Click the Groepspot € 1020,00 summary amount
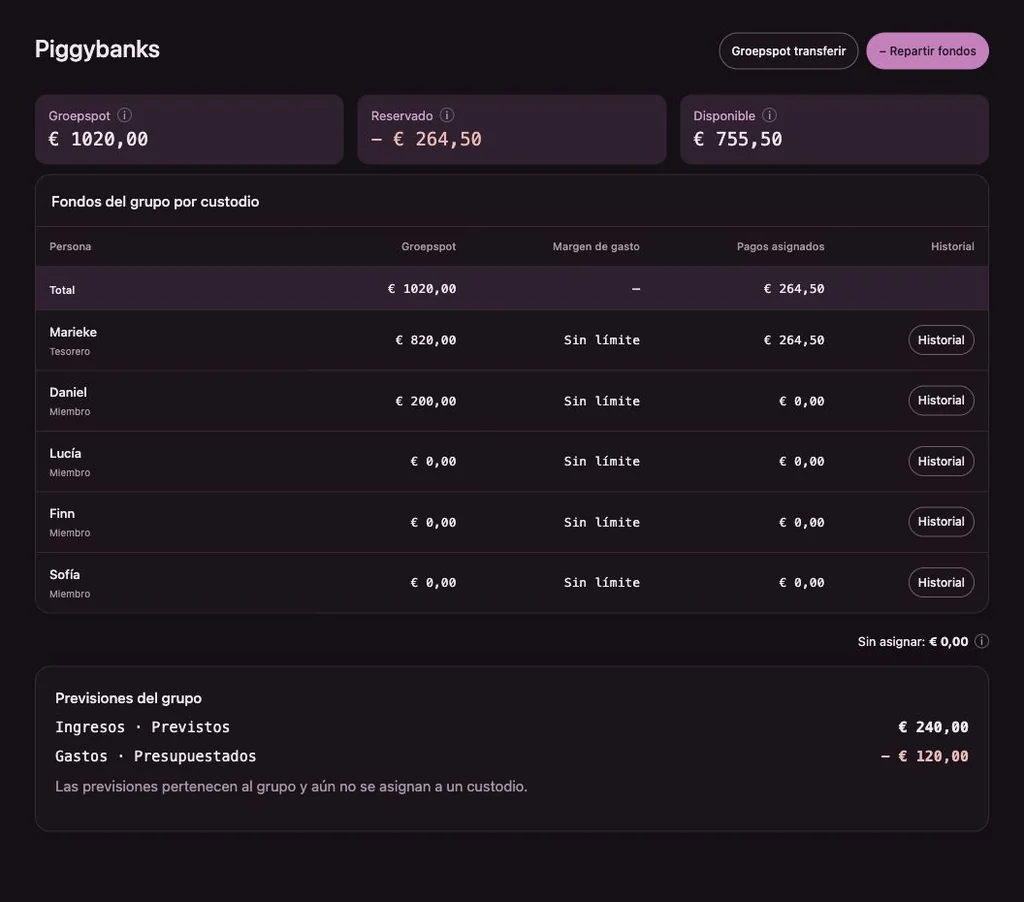1024x902 pixels. pyautogui.click(x=99, y=138)
